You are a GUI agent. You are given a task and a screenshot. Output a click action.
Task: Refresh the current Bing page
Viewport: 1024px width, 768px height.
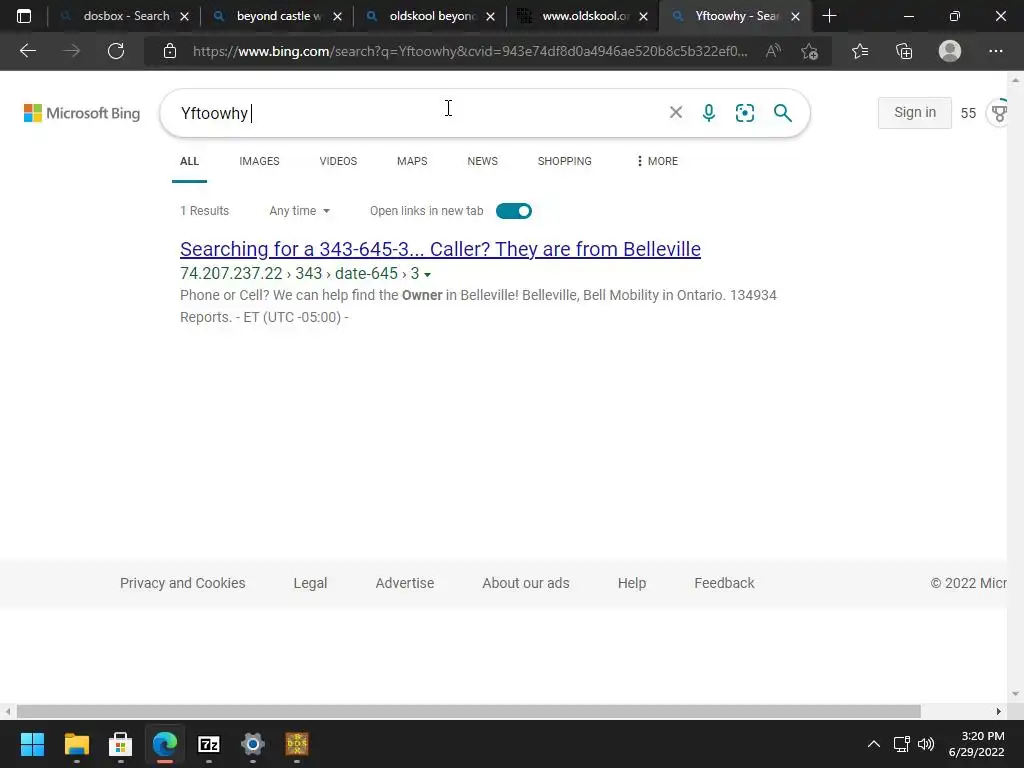point(116,51)
